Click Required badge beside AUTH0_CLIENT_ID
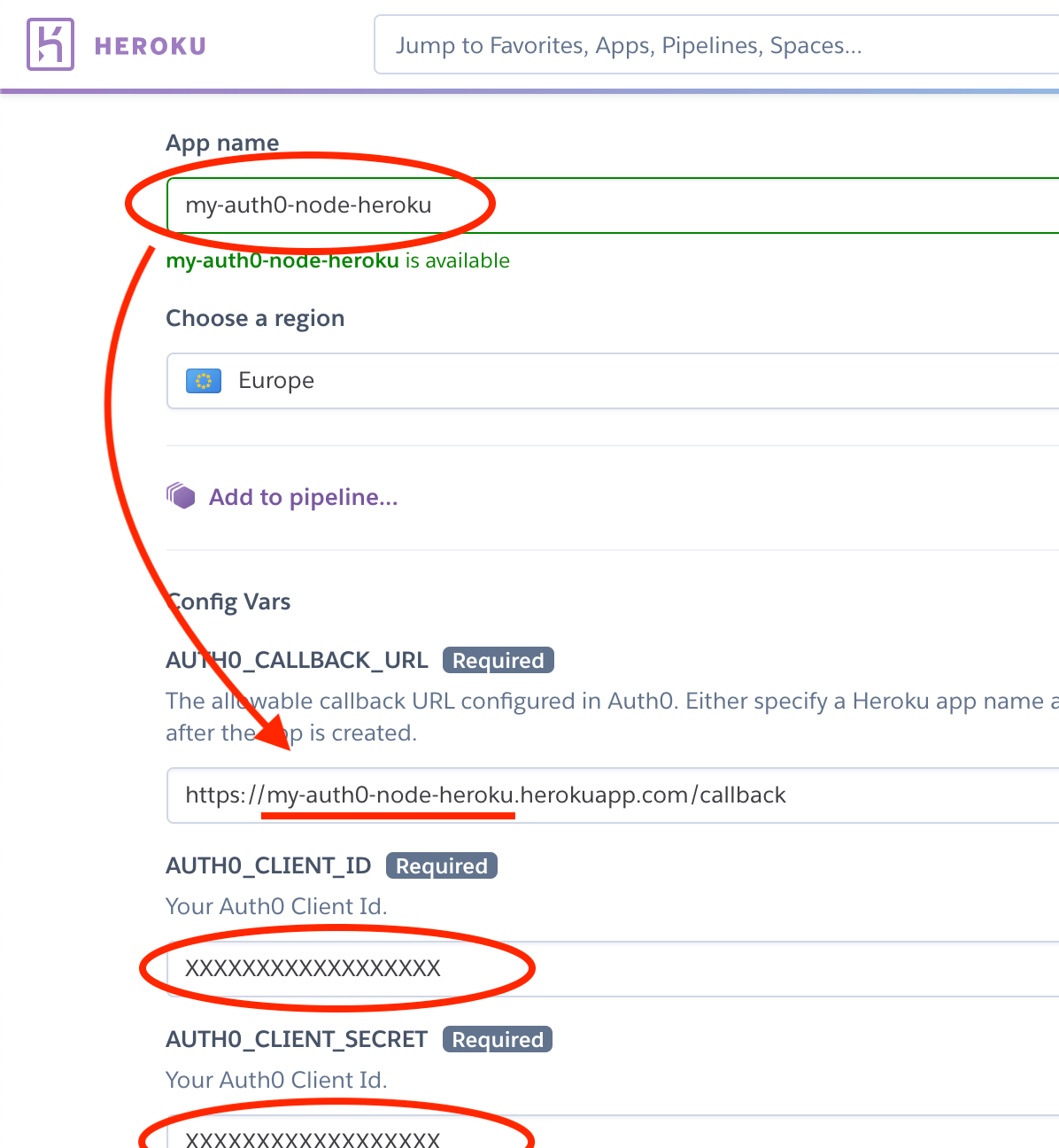This screenshot has height=1148, width=1059. click(x=442, y=866)
